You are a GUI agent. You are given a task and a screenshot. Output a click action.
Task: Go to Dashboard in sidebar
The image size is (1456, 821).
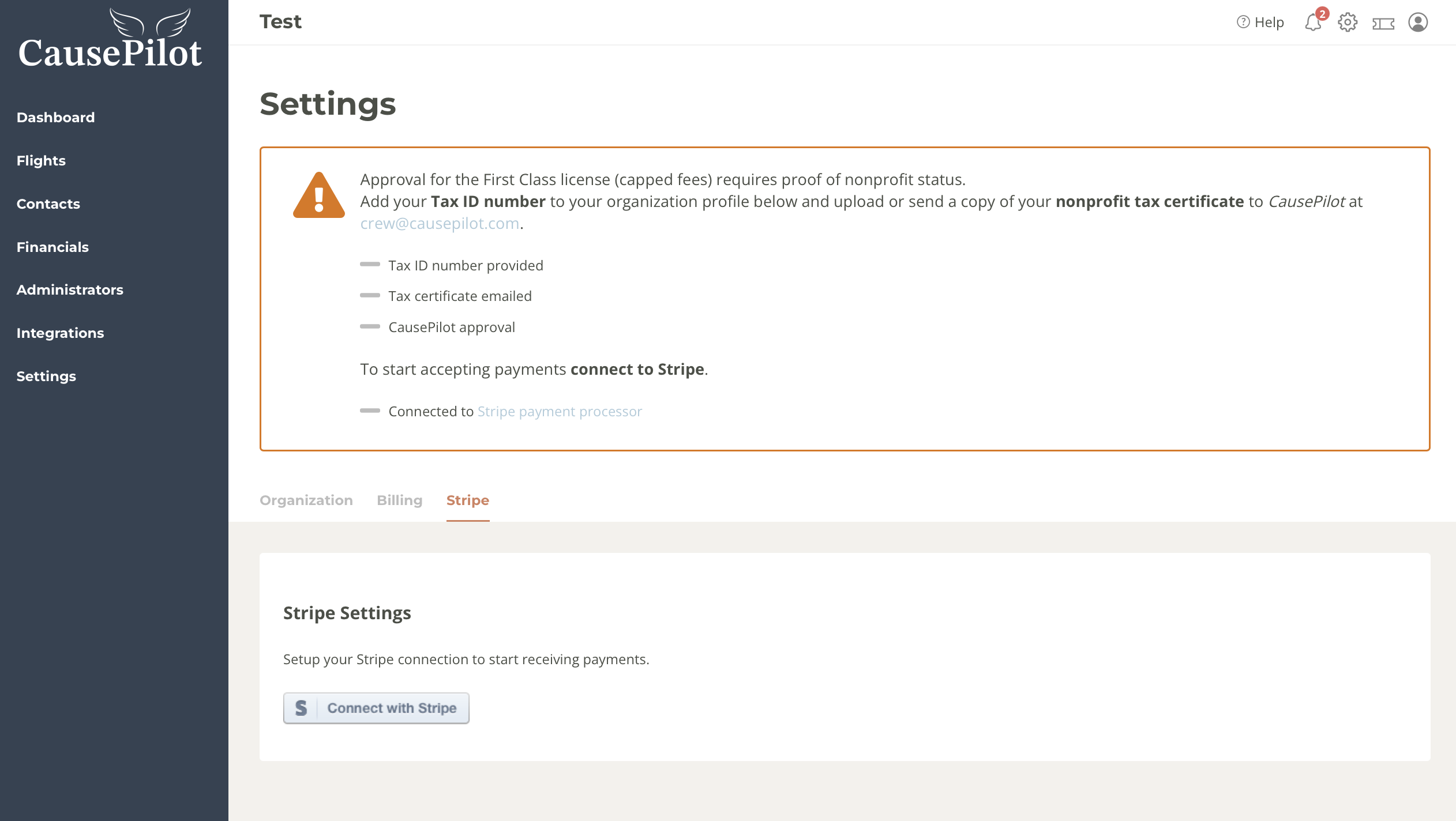[x=55, y=118]
